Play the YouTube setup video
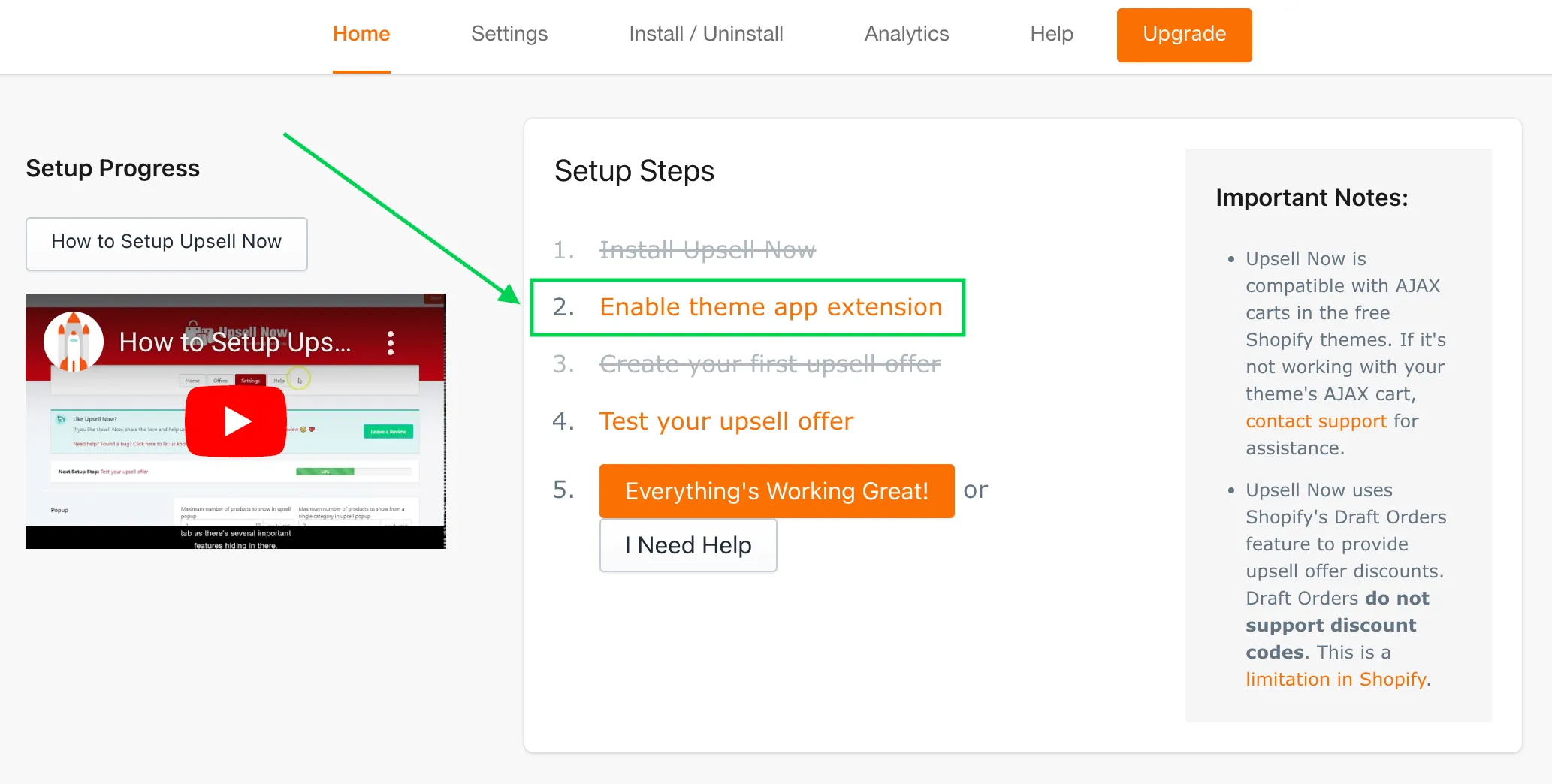1552x784 pixels. pyautogui.click(x=236, y=421)
